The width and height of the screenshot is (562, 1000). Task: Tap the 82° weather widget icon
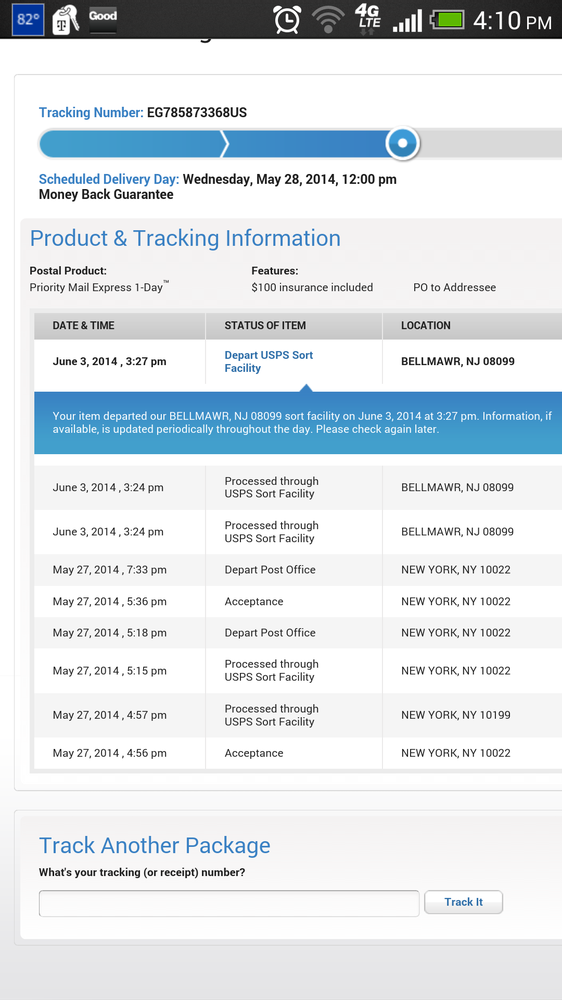tap(27, 19)
